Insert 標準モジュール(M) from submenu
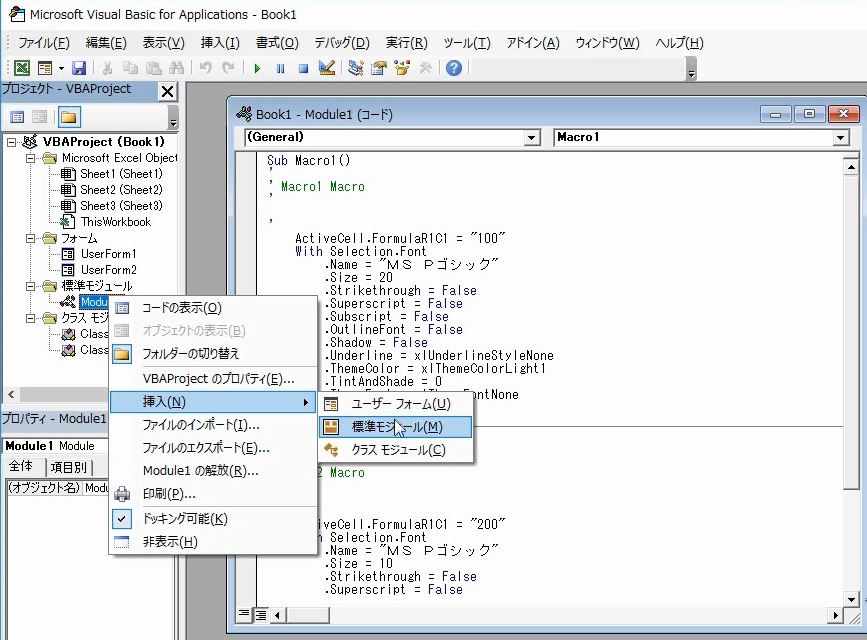Image resolution: width=867 pixels, height=640 pixels. (395, 427)
